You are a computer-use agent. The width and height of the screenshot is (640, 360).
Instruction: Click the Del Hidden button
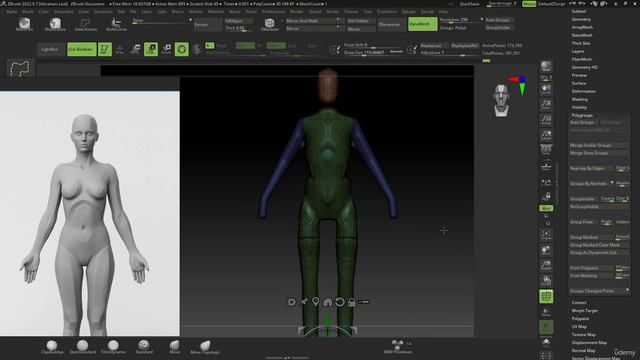point(360,21)
